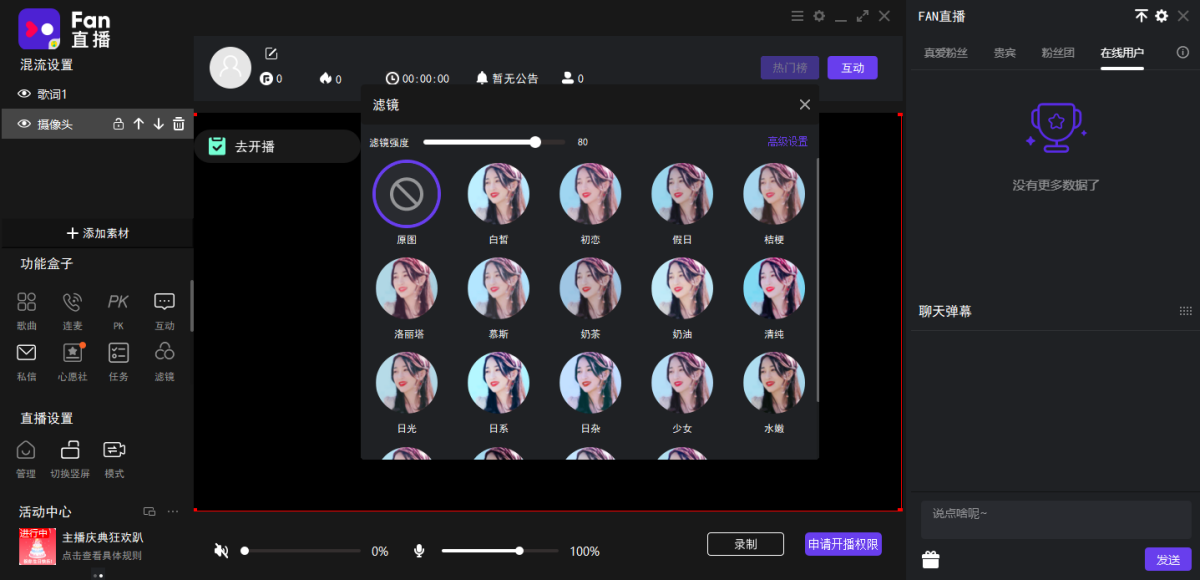Viewport: 1200px width, 580px height.
Task: Open the 任务 tasks icon
Action: pos(117,352)
